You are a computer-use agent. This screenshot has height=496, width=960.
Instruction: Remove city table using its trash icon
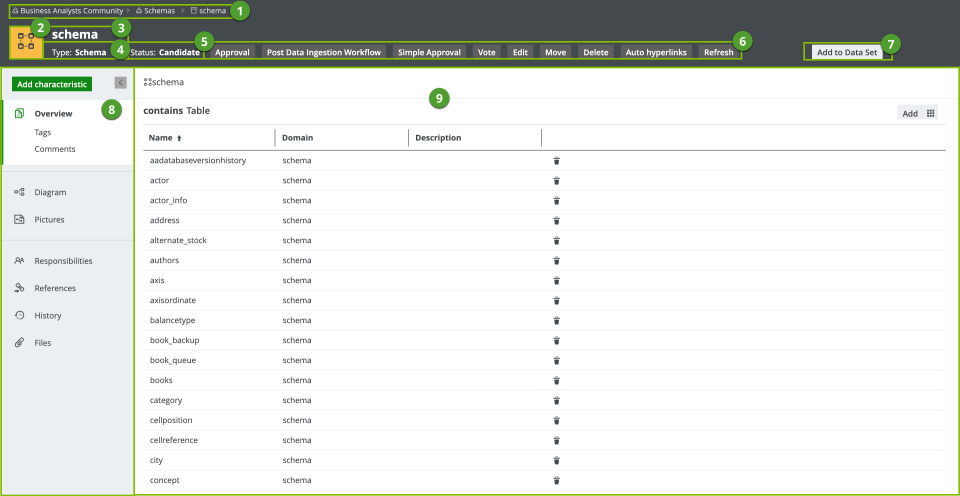[557, 460]
